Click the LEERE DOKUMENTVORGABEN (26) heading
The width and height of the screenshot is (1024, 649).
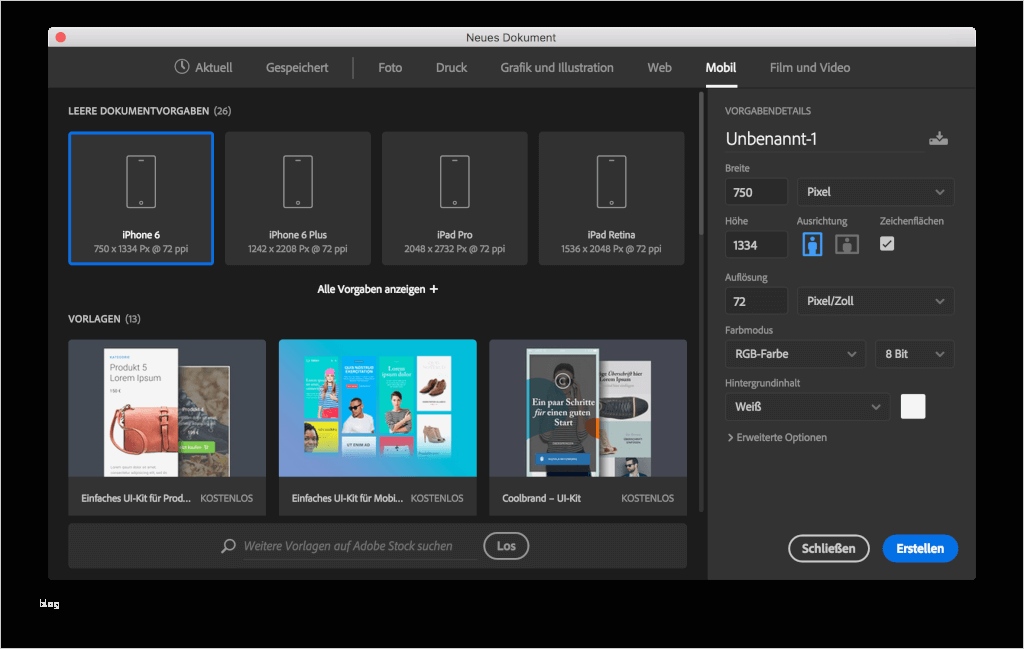(150, 111)
